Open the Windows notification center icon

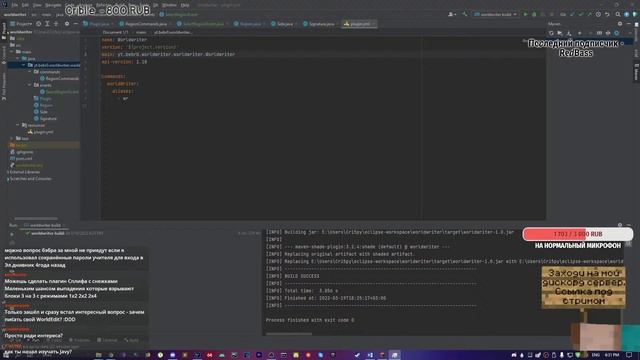click(x=629, y=355)
